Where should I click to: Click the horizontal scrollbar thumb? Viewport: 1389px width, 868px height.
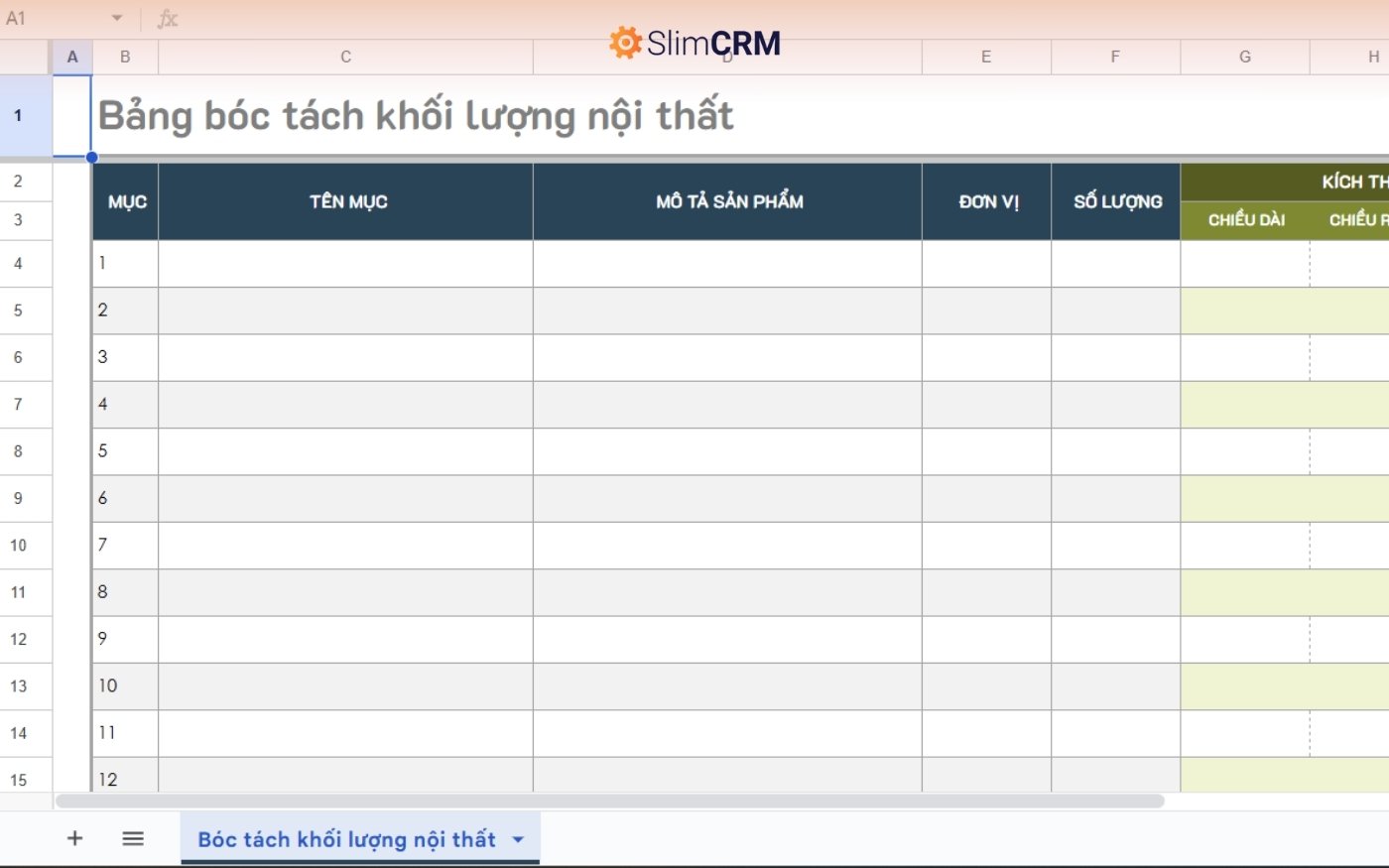pos(609,801)
